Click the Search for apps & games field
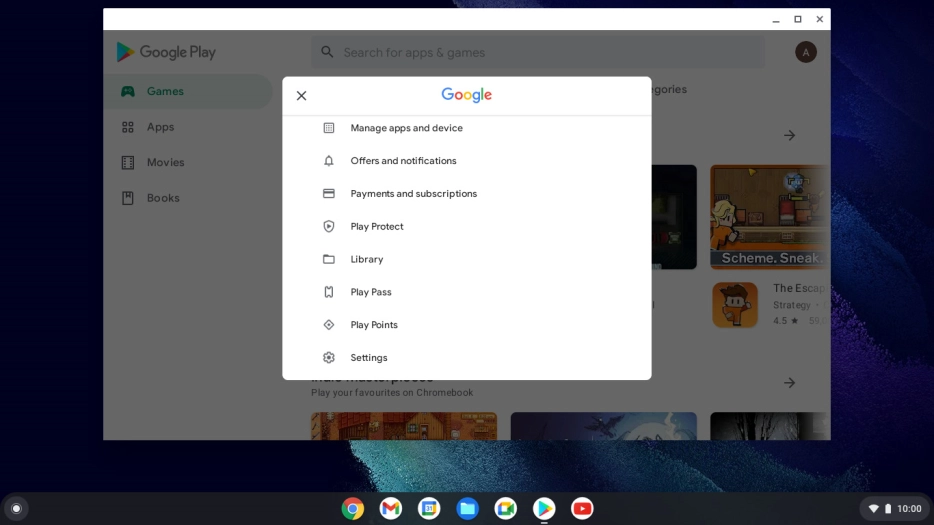 538,52
